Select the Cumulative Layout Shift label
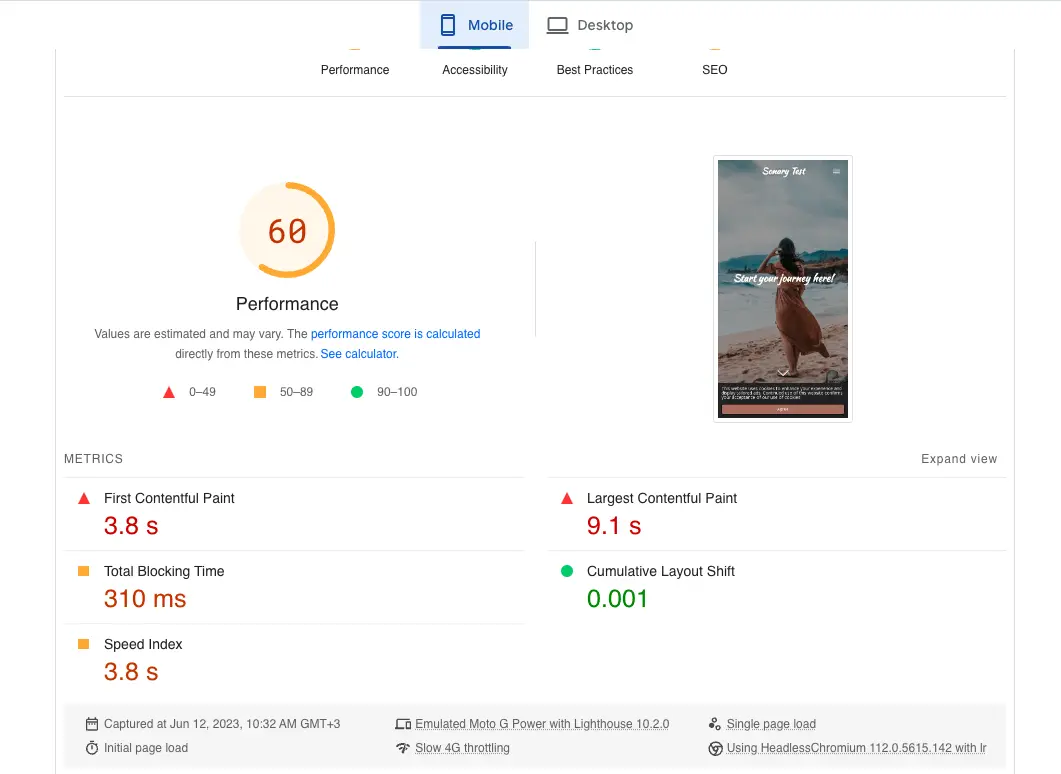This screenshot has width=1061, height=774. (660, 571)
